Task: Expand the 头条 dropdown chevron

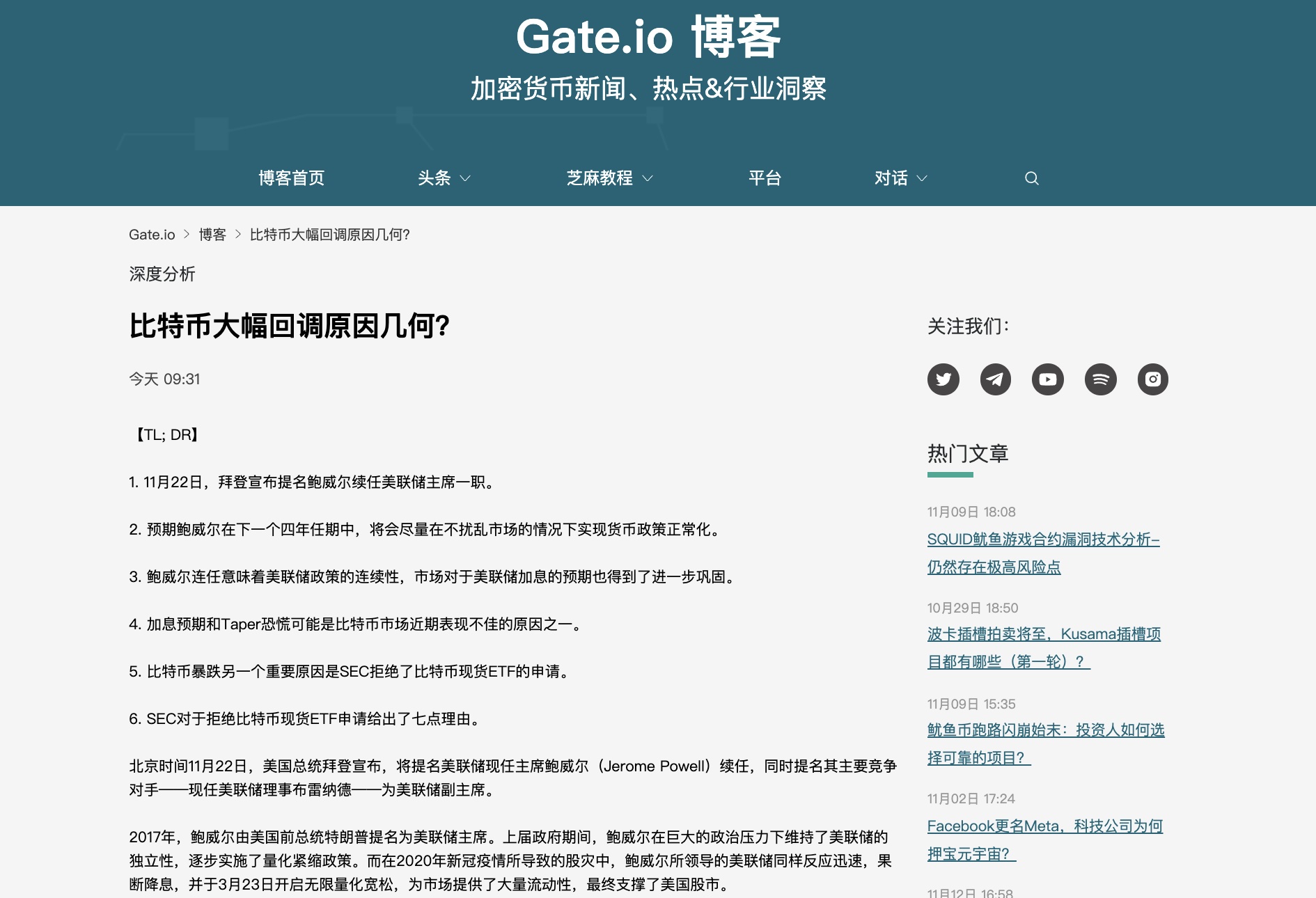Action: [x=465, y=178]
